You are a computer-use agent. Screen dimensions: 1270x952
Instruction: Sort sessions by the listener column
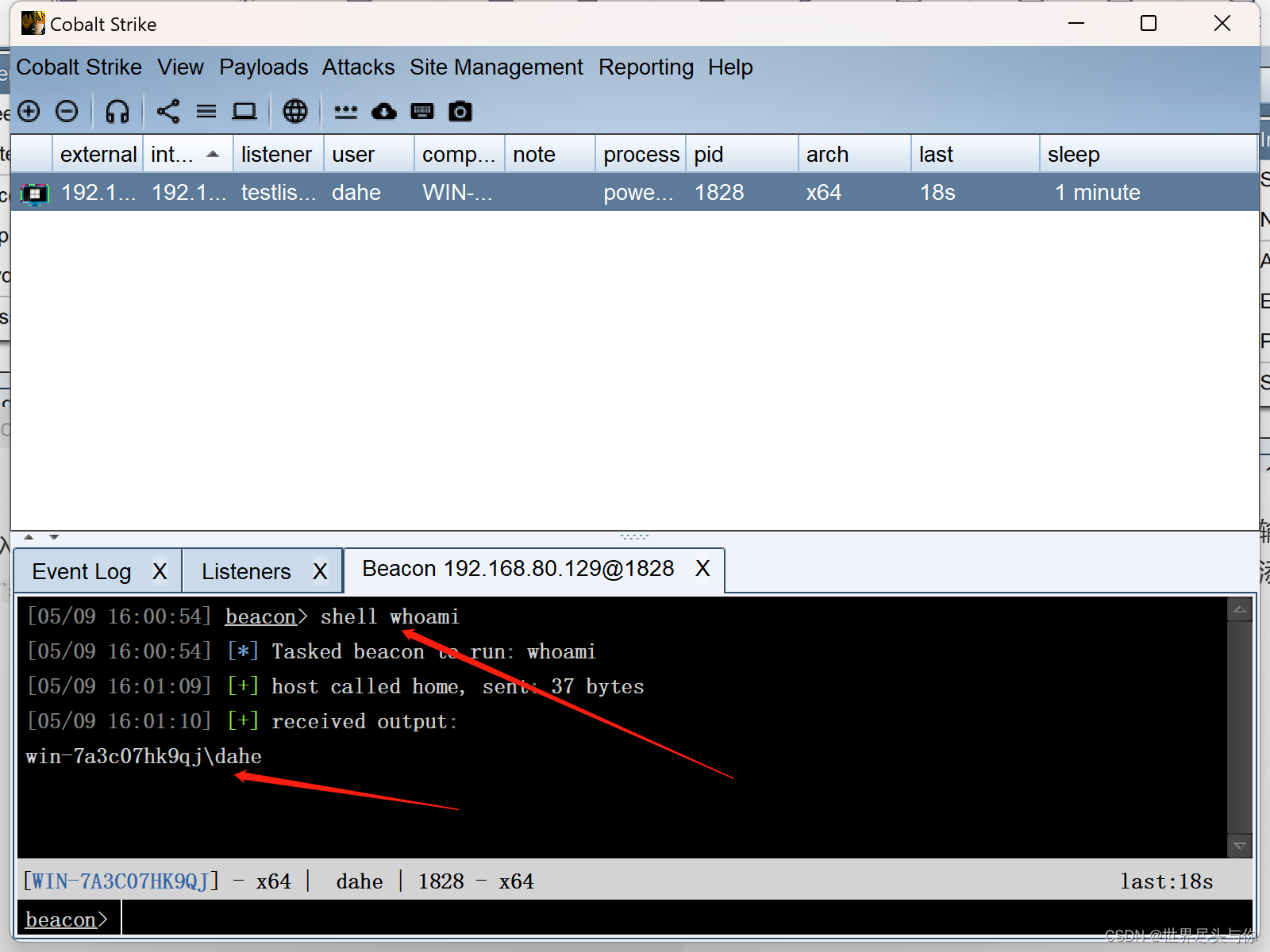tap(279, 154)
